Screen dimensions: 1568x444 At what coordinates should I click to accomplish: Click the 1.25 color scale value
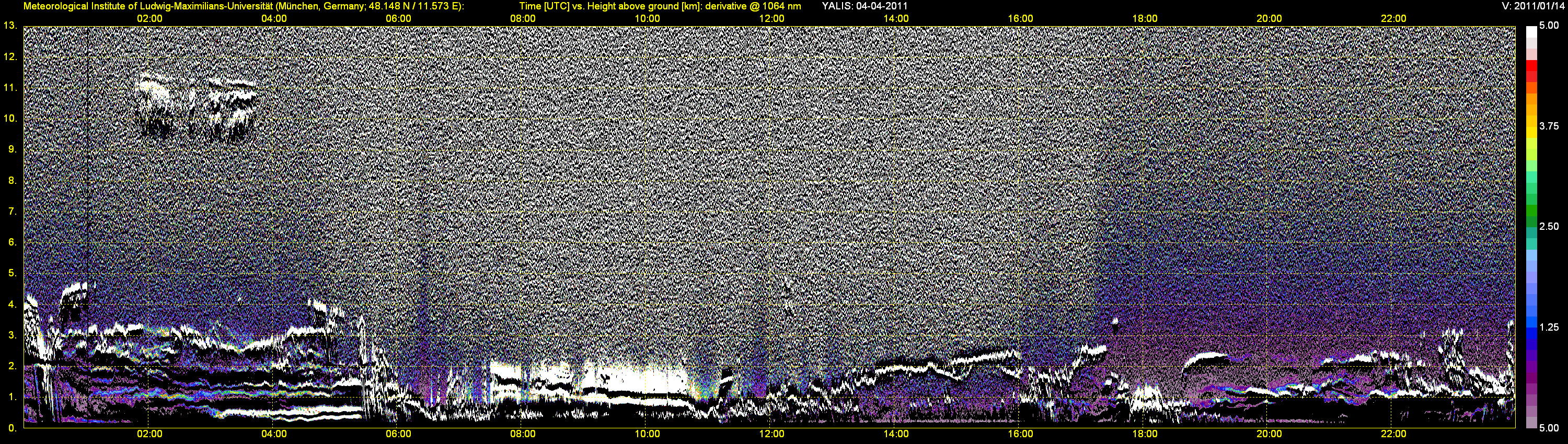[1549, 327]
